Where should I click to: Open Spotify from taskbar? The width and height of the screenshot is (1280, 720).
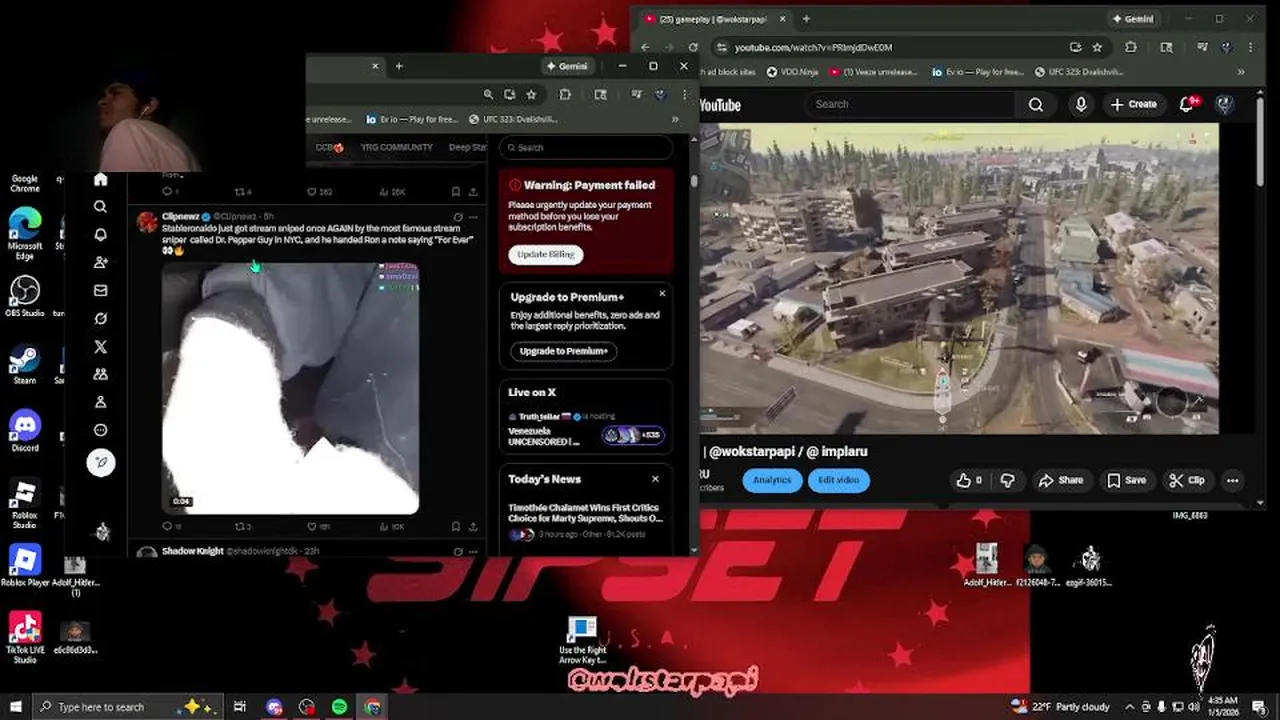[340, 707]
